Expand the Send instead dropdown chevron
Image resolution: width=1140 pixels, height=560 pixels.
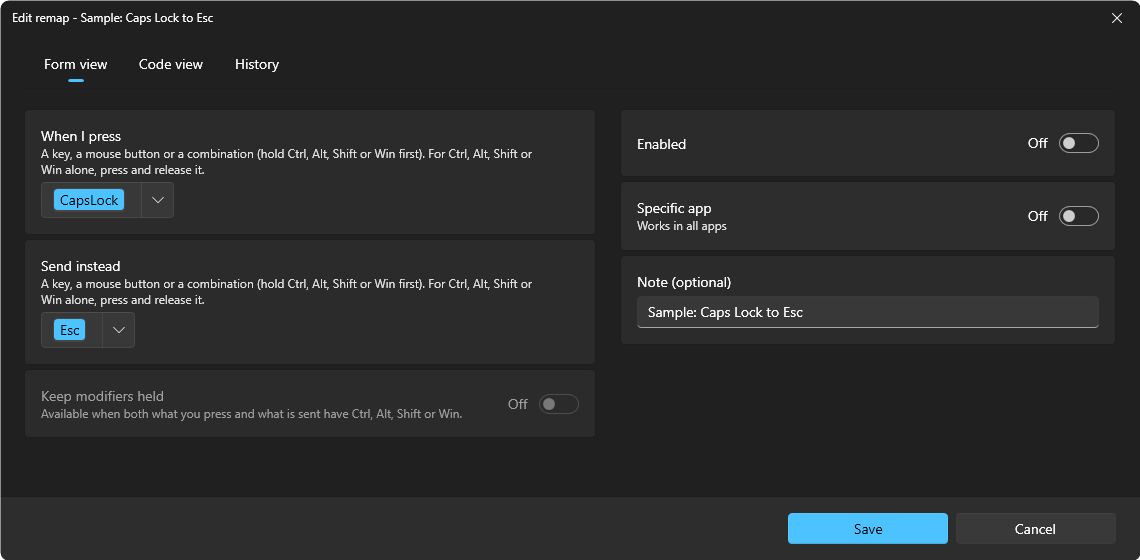119,330
